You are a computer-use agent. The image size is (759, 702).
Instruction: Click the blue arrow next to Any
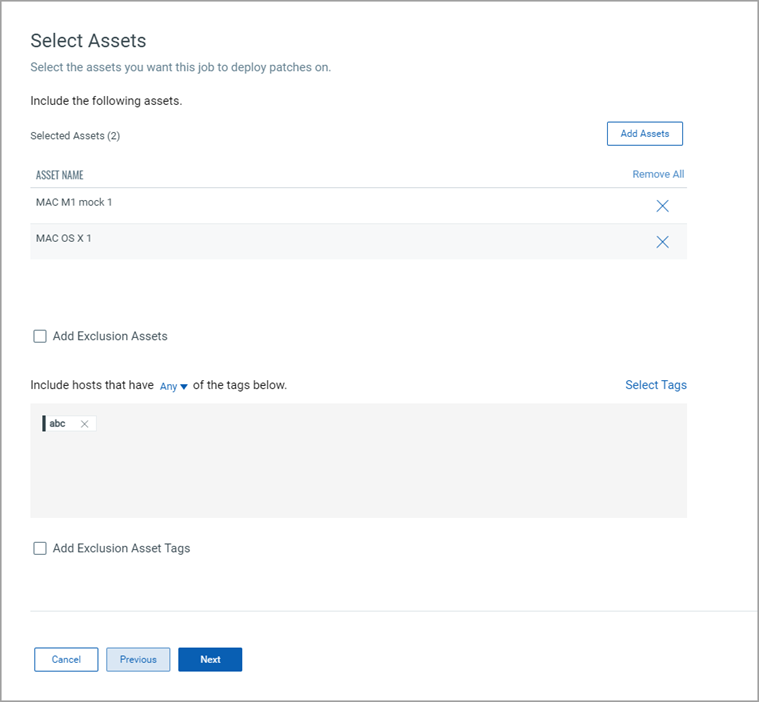pyautogui.click(x=184, y=387)
